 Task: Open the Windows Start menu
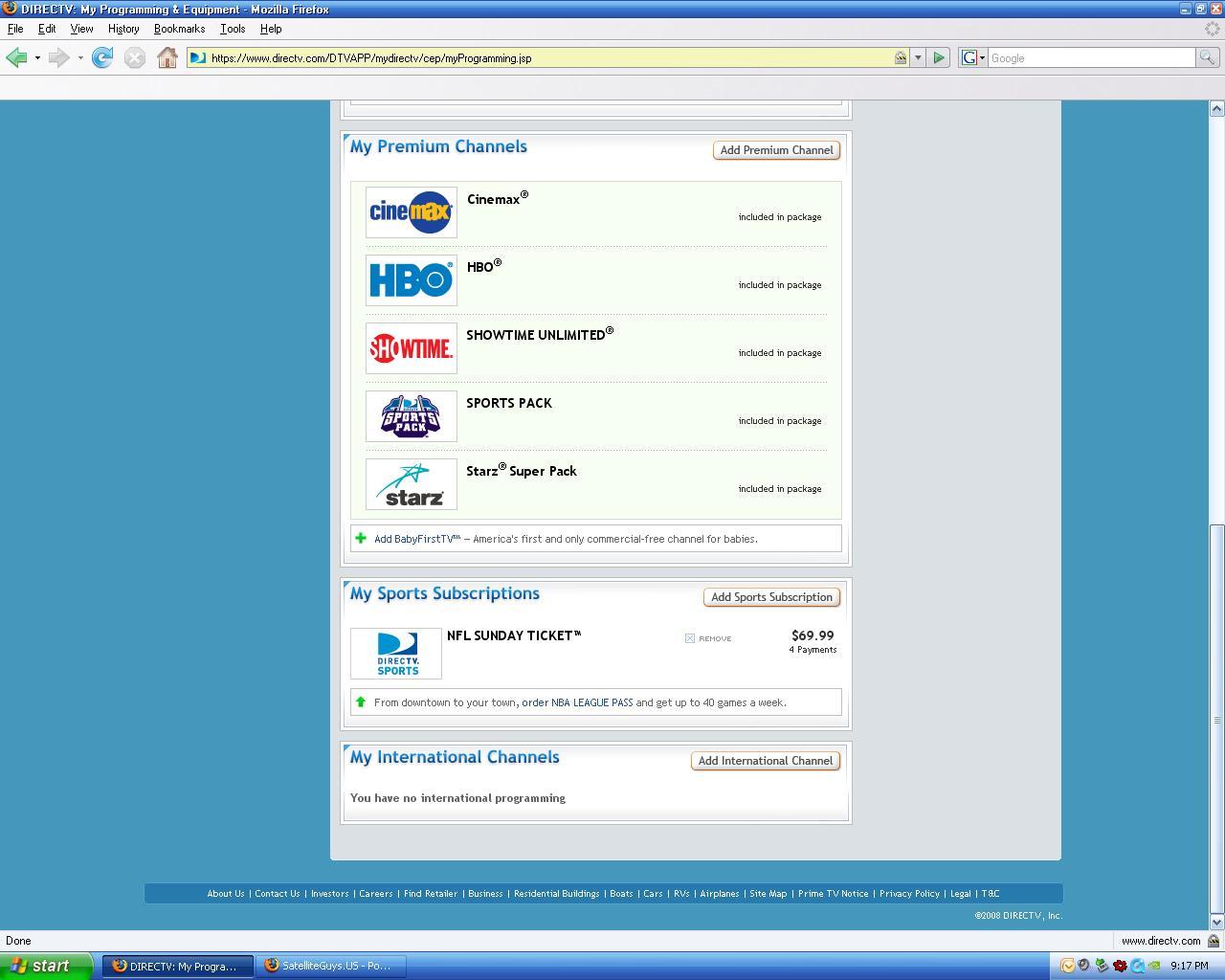point(47,966)
